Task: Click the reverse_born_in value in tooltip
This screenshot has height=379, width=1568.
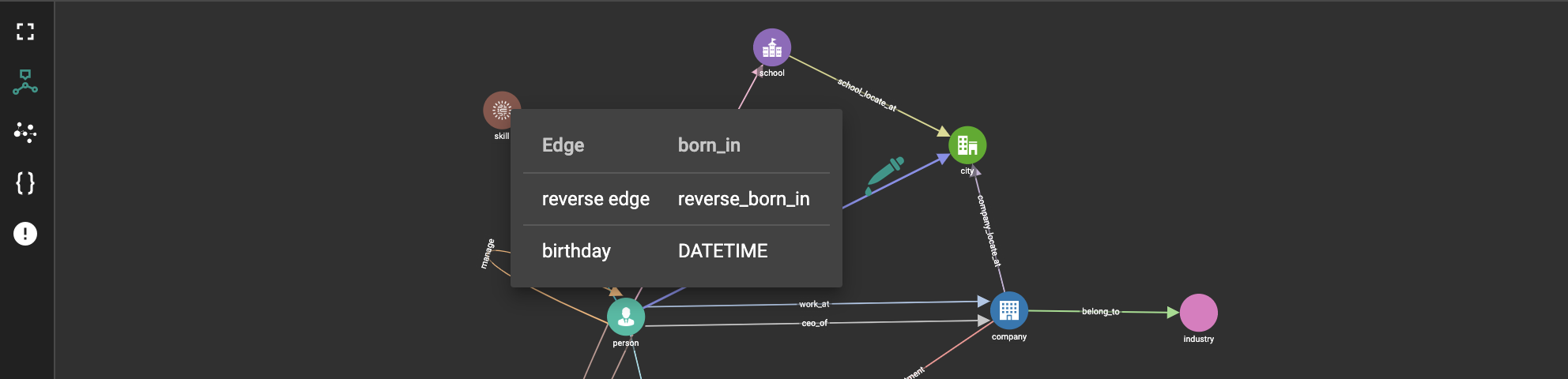Action: (744, 199)
